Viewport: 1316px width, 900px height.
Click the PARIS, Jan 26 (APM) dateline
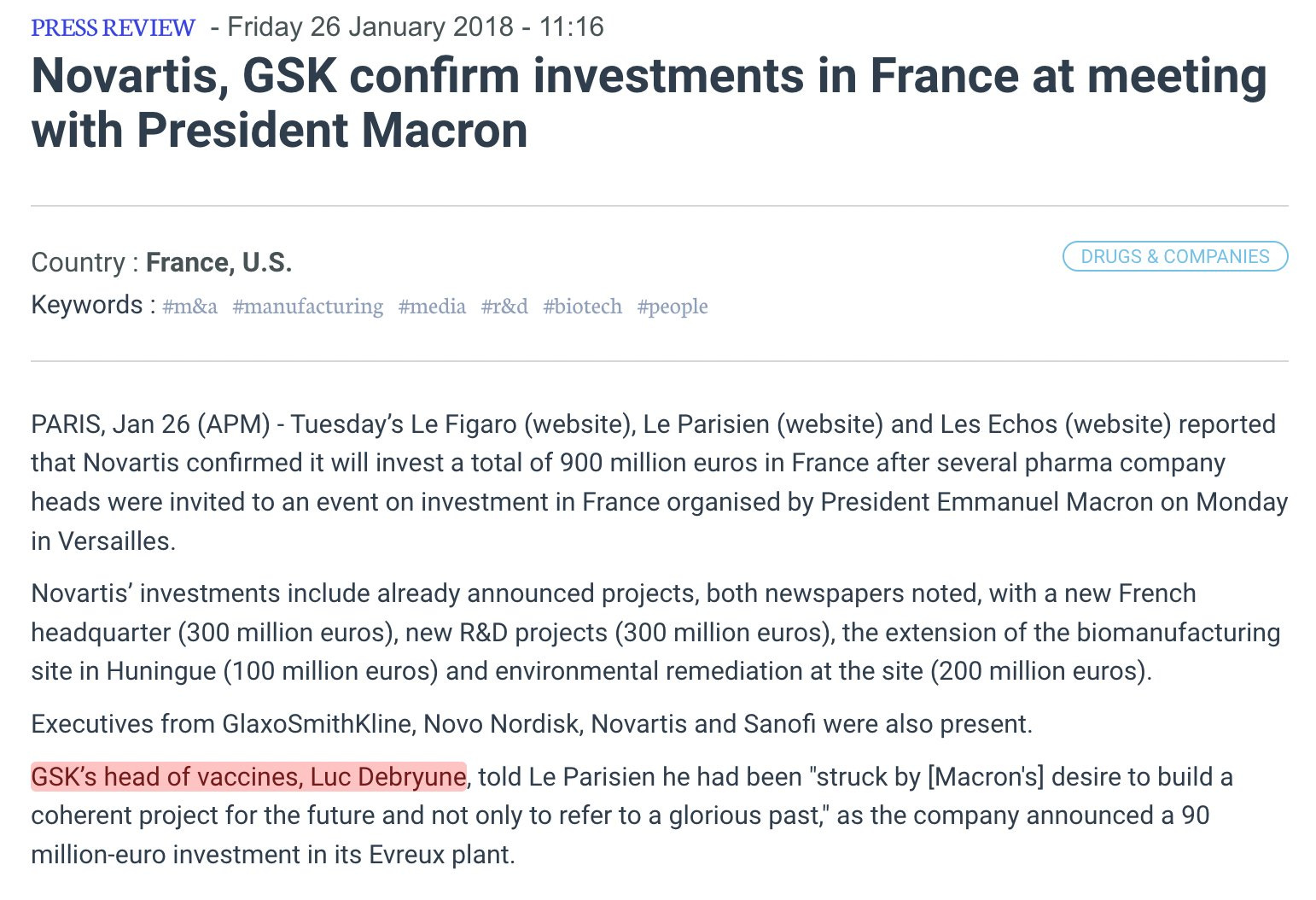[150, 424]
